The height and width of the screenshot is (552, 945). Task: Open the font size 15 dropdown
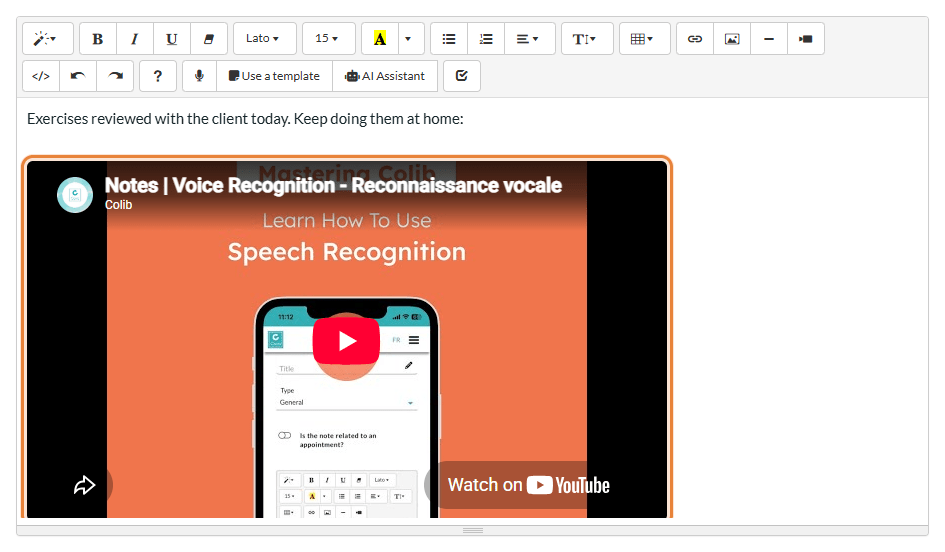[328, 39]
